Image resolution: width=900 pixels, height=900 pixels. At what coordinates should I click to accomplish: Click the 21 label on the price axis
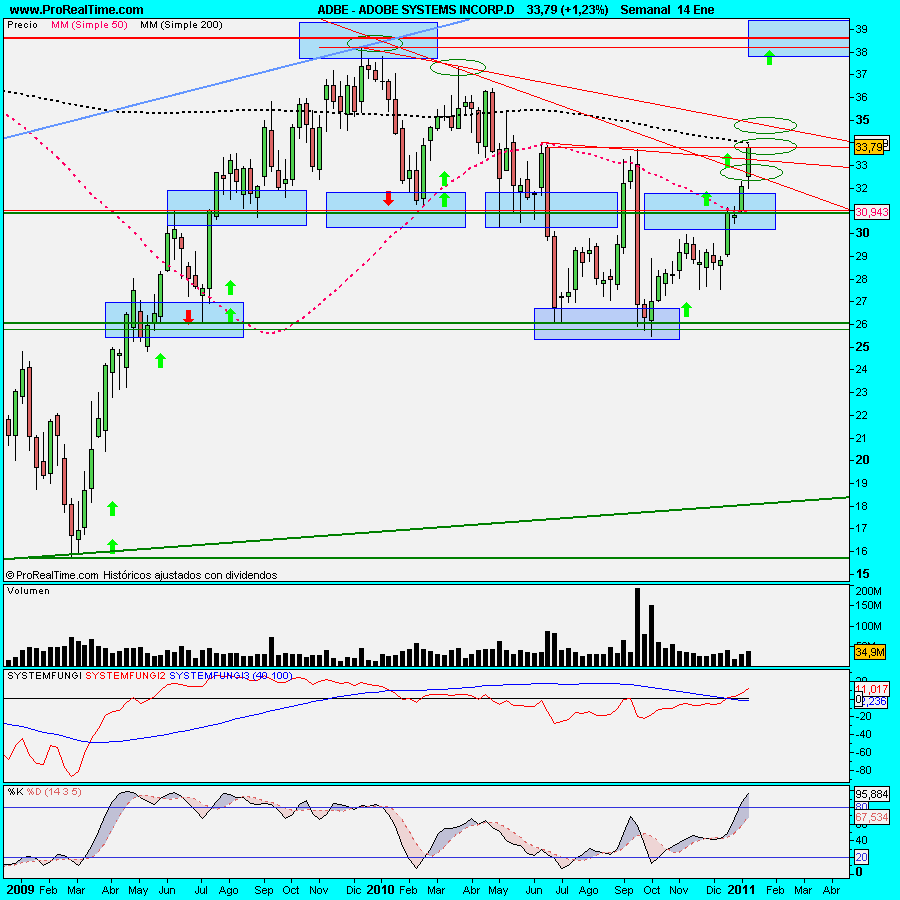pos(862,439)
